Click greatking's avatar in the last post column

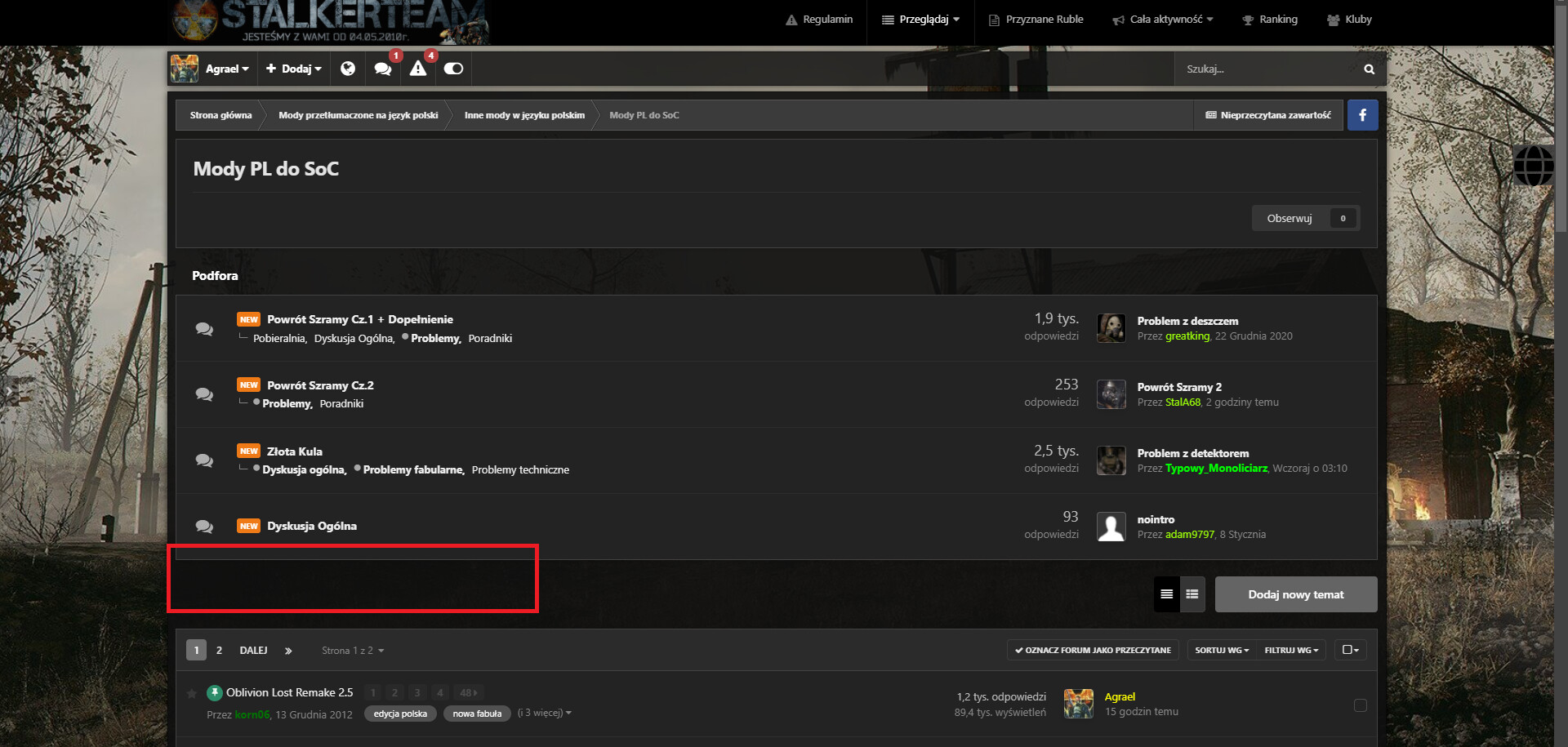click(x=1111, y=328)
